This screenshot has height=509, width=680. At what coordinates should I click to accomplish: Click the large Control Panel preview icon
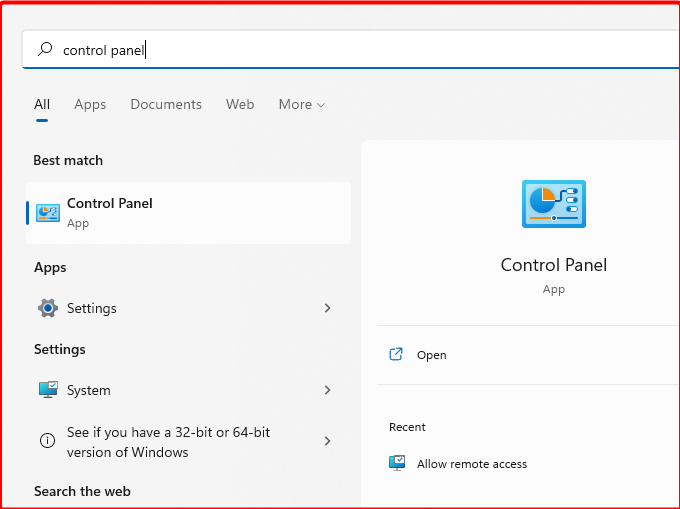tap(553, 204)
